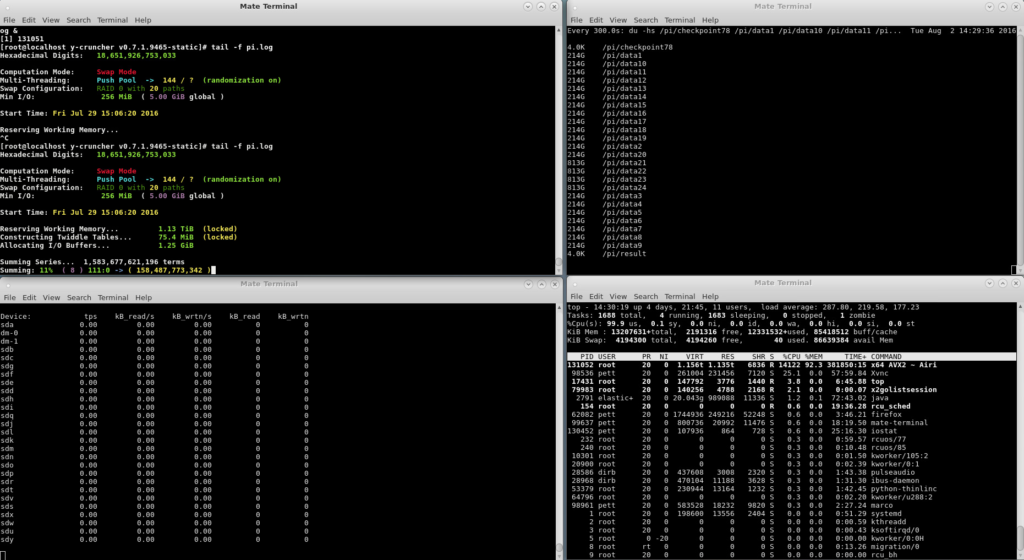
Task: Click the kB_wrtn/s column header
Action: 192,317
